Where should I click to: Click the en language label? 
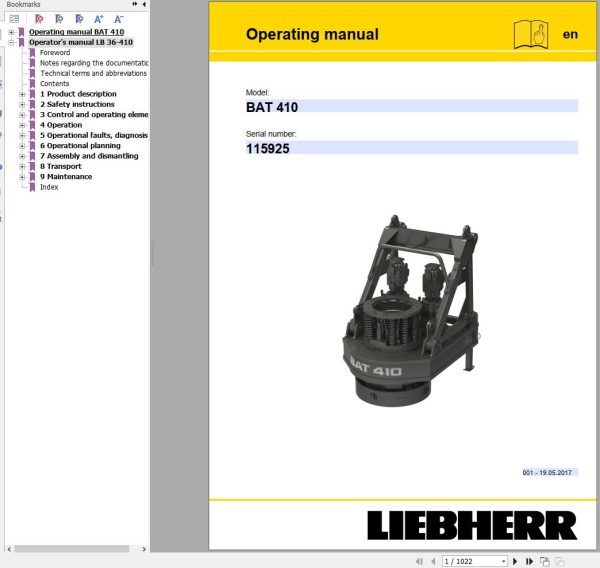pyautogui.click(x=570, y=34)
